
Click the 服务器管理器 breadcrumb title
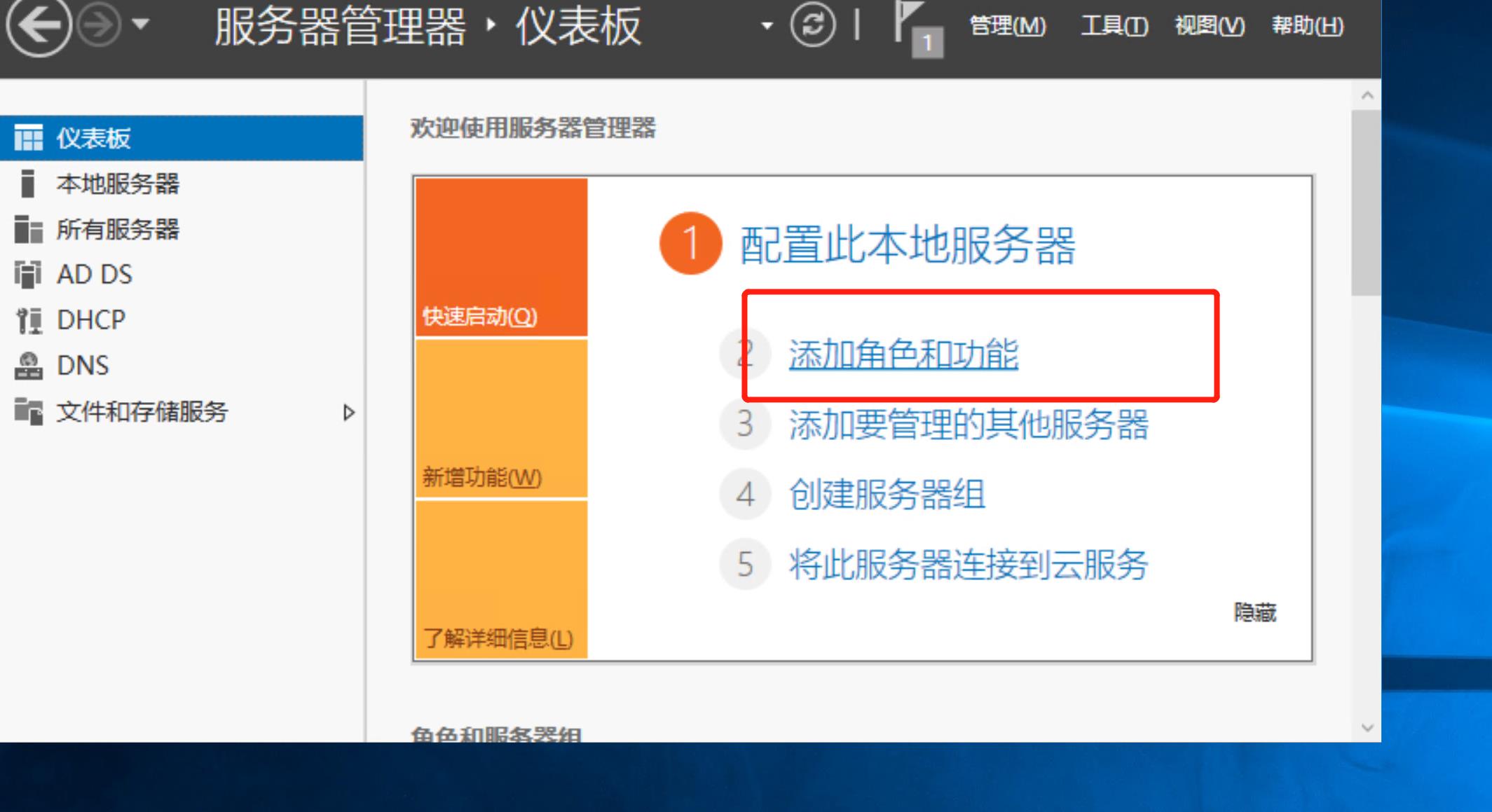[340, 27]
